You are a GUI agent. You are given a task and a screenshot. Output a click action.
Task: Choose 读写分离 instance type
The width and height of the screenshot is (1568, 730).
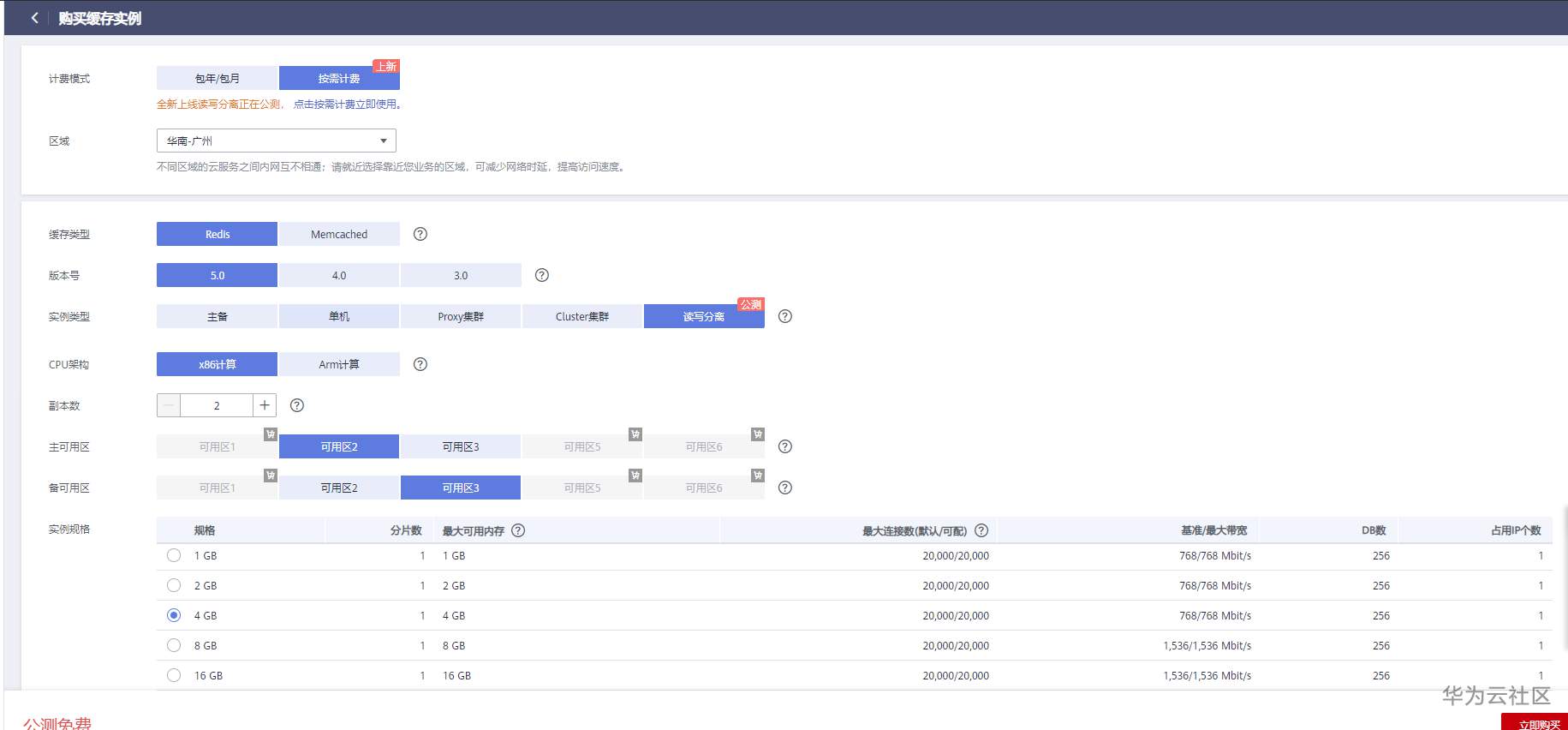tap(704, 316)
